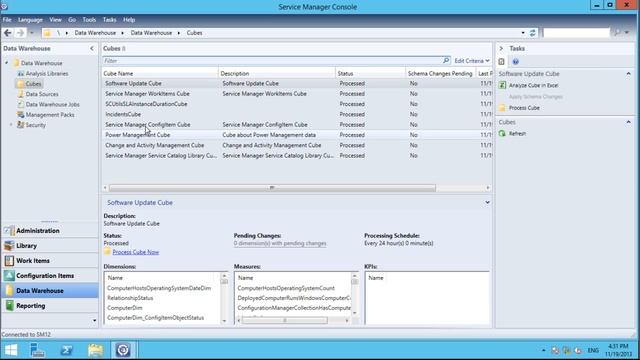Open the Reporting workspace
This screenshot has height=360, width=640.
click(x=49, y=305)
